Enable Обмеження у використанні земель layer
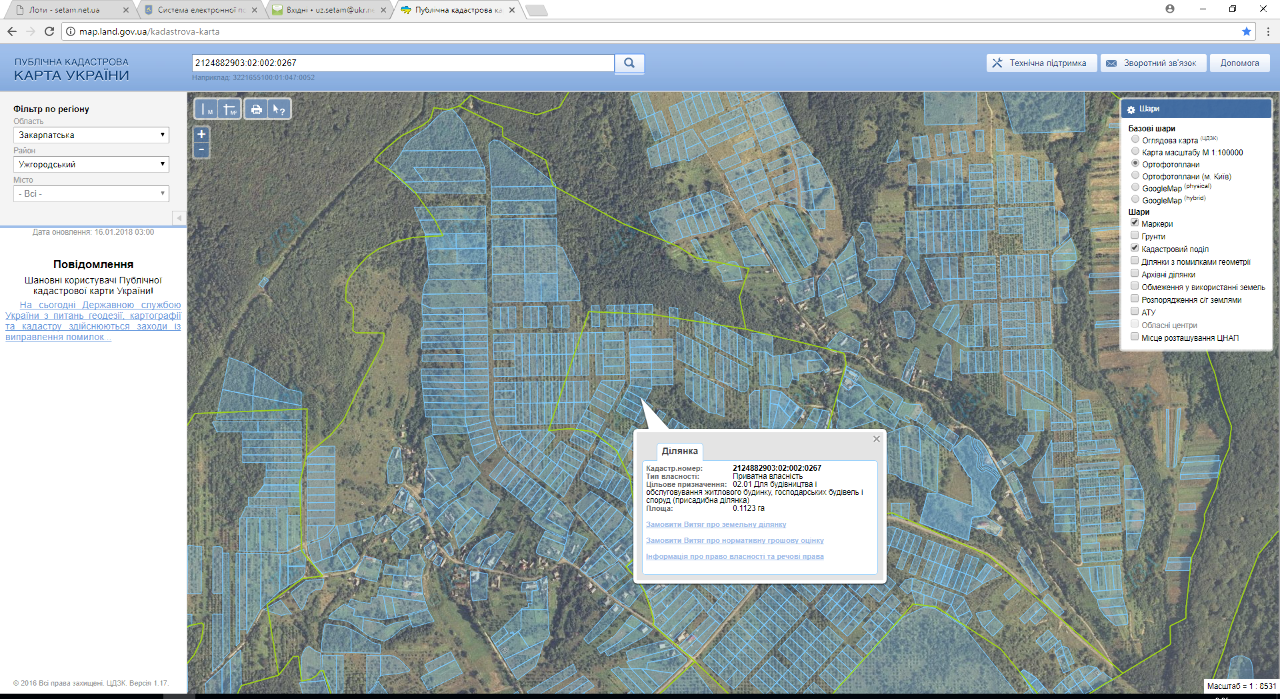This screenshot has width=1280, height=699. pos(1134,286)
